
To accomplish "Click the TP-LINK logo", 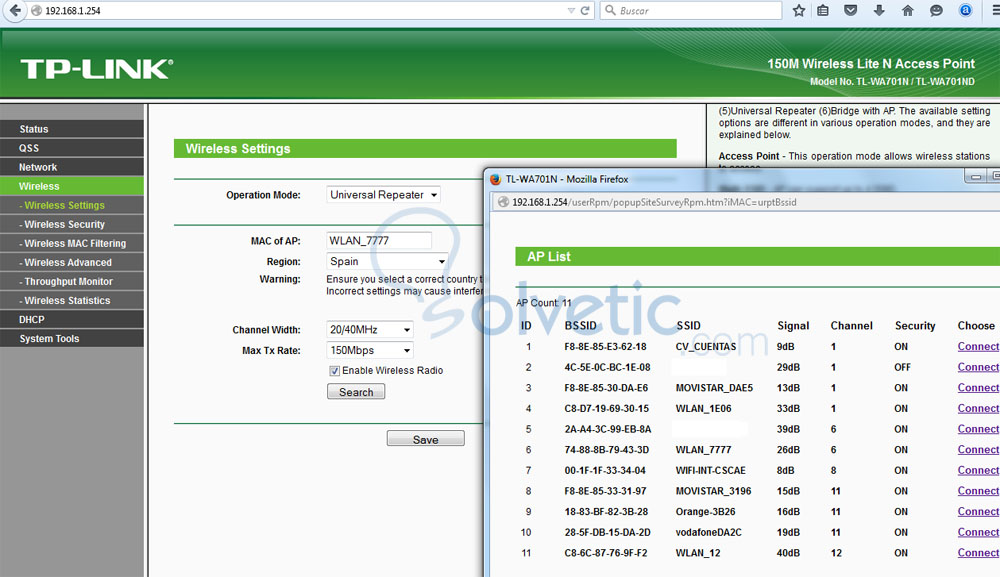I will [96, 69].
